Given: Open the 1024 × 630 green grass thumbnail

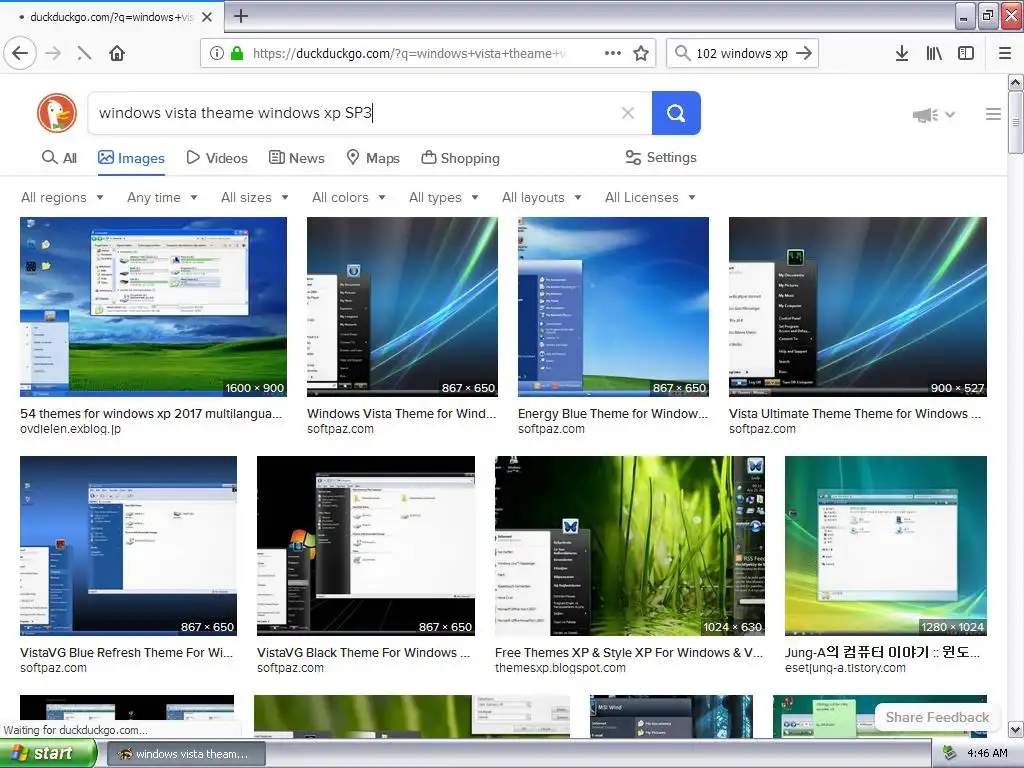Looking at the screenshot, I should [630, 546].
